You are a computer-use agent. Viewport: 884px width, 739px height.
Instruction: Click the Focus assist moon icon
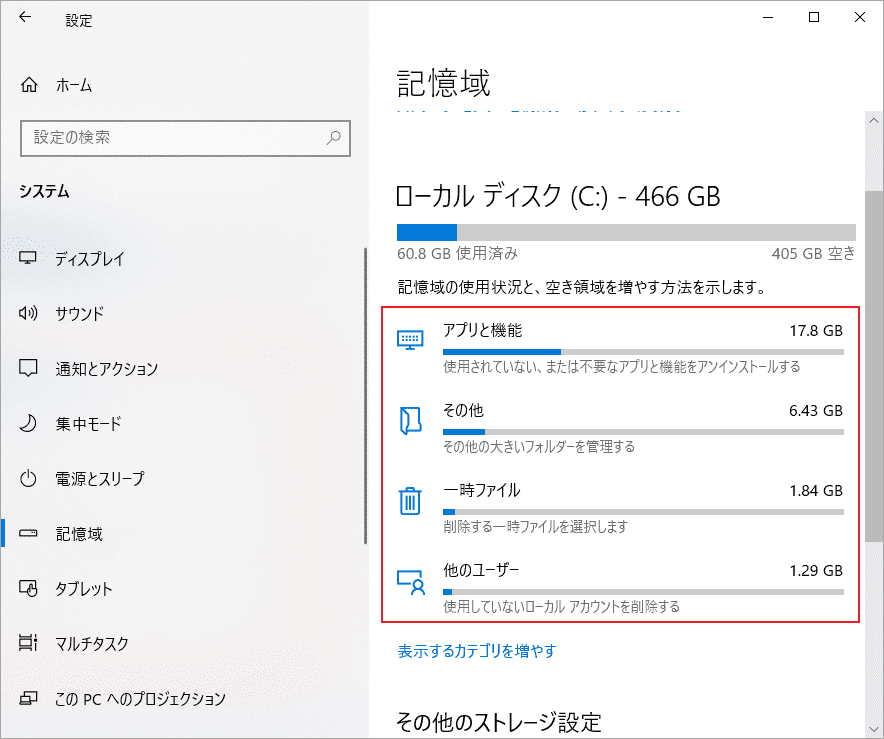[29, 424]
